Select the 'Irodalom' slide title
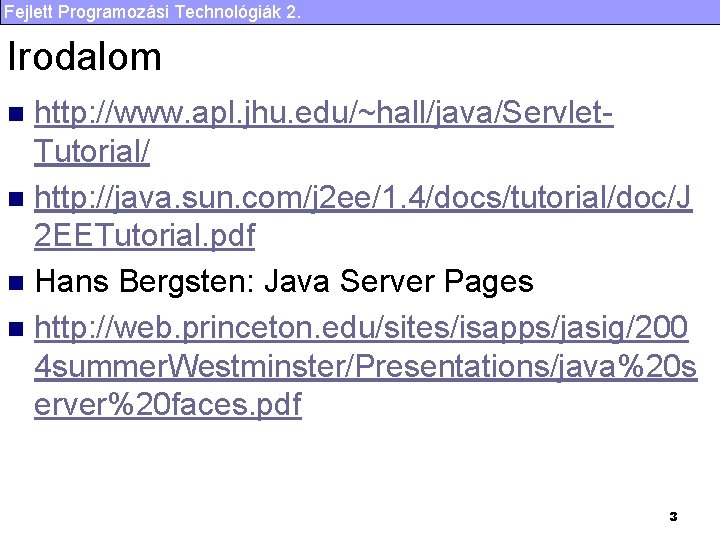 click(x=84, y=57)
